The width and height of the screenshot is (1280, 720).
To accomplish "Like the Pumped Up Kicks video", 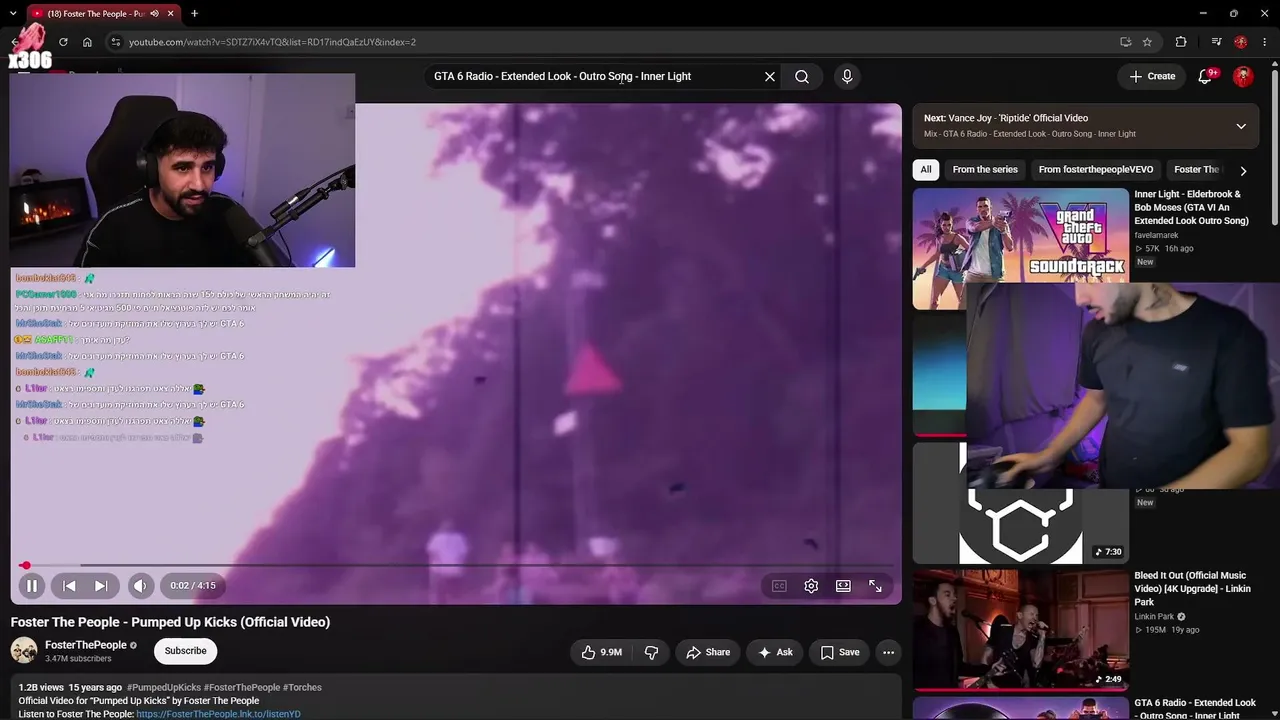I will click(602, 652).
